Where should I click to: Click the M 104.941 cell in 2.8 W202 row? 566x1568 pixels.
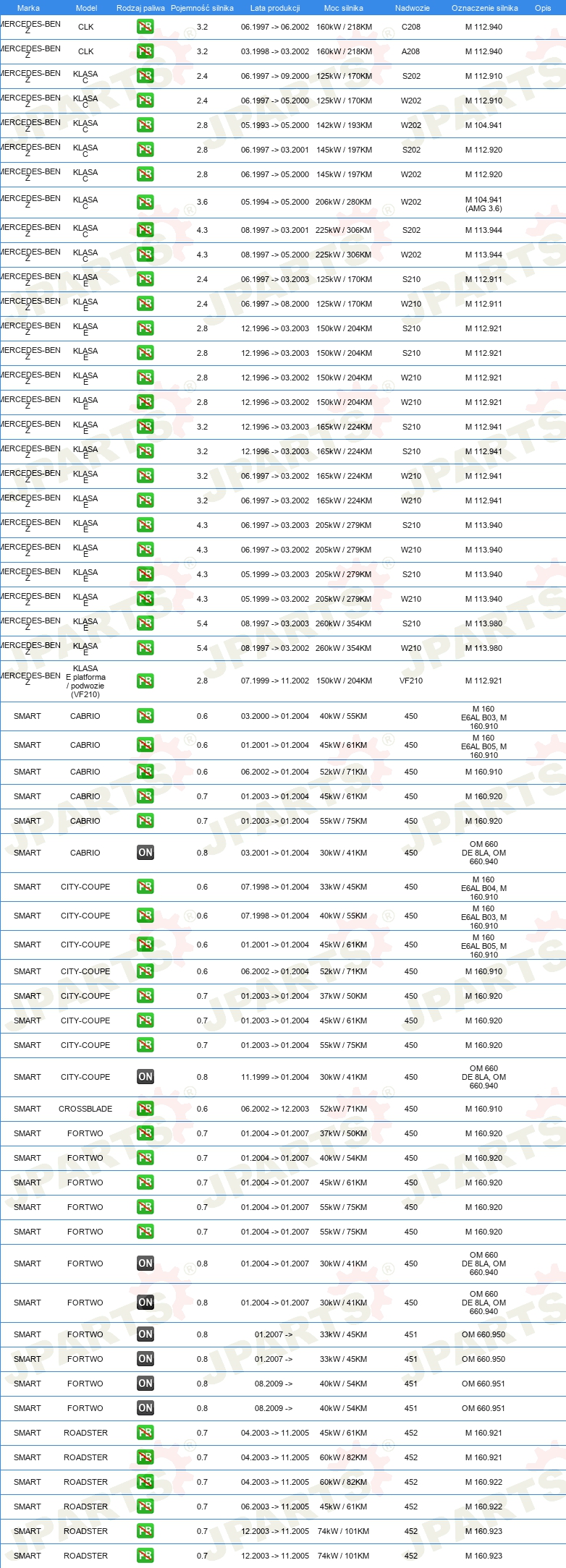(483, 125)
